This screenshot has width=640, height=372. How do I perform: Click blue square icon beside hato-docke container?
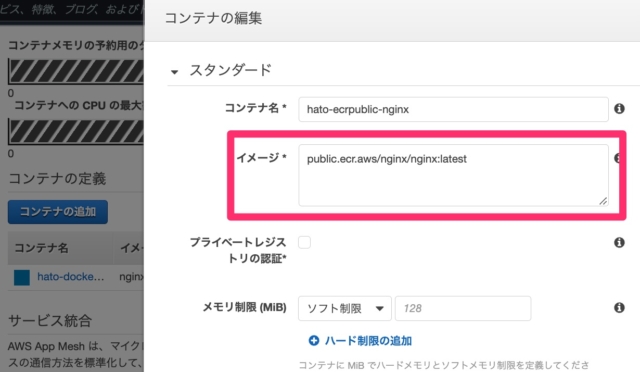(x=22, y=277)
